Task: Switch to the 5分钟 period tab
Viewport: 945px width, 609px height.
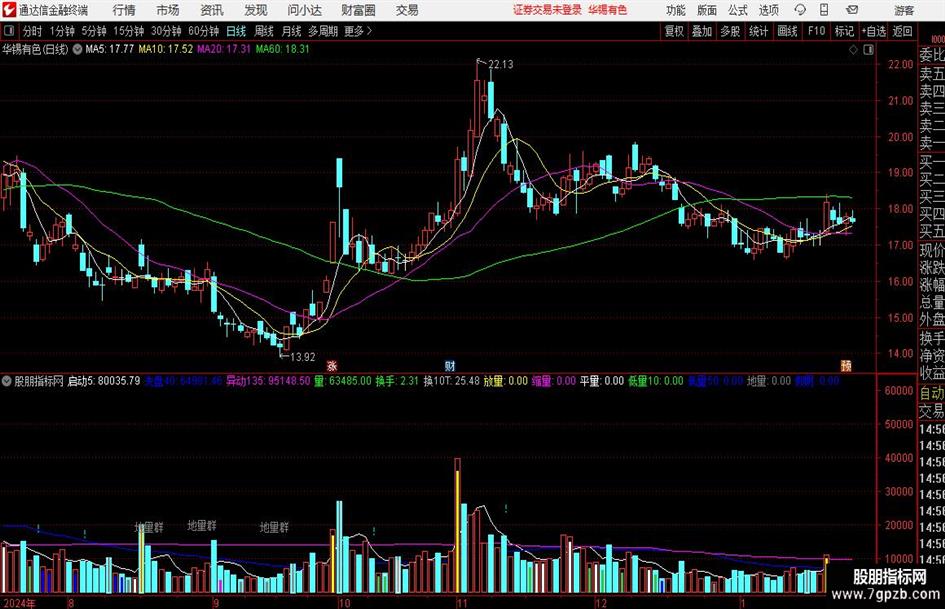Action: point(94,31)
